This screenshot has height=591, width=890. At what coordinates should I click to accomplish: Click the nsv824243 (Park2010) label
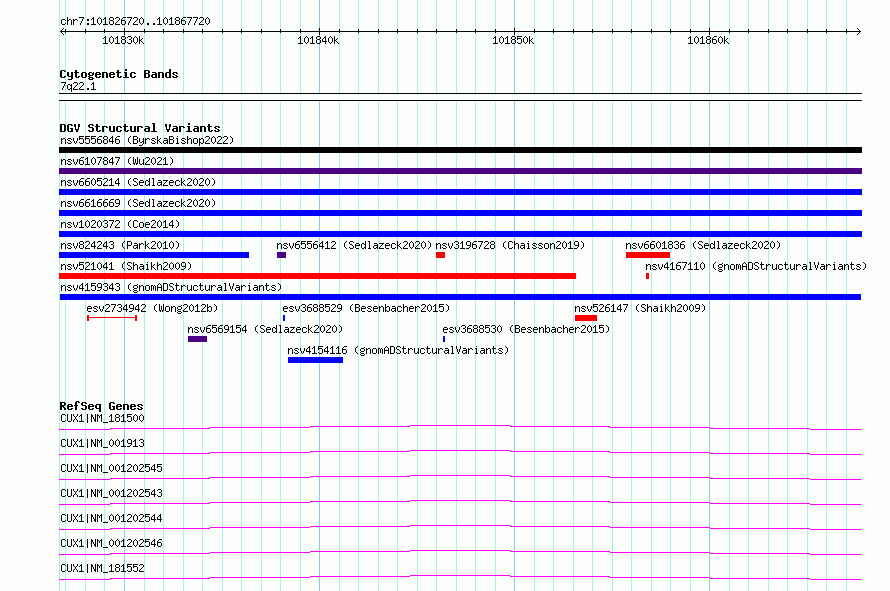(x=120, y=245)
